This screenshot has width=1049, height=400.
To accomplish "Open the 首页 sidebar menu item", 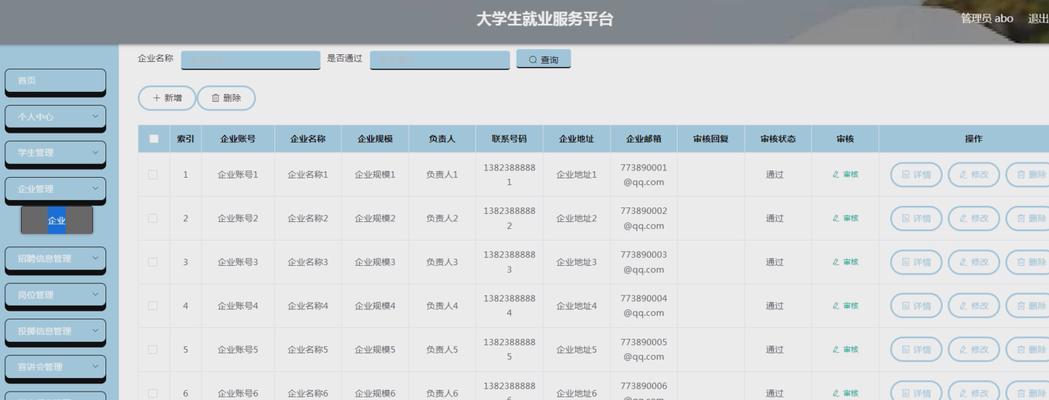I will (x=55, y=80).
